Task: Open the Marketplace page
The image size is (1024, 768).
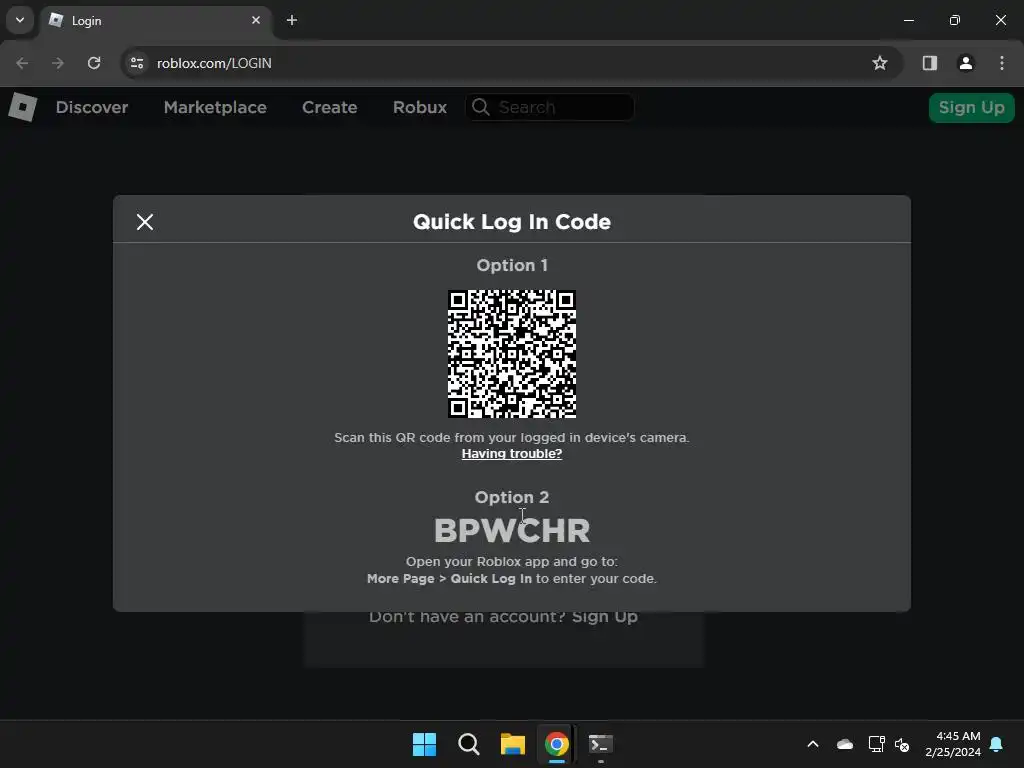Action: pos(215,107)
